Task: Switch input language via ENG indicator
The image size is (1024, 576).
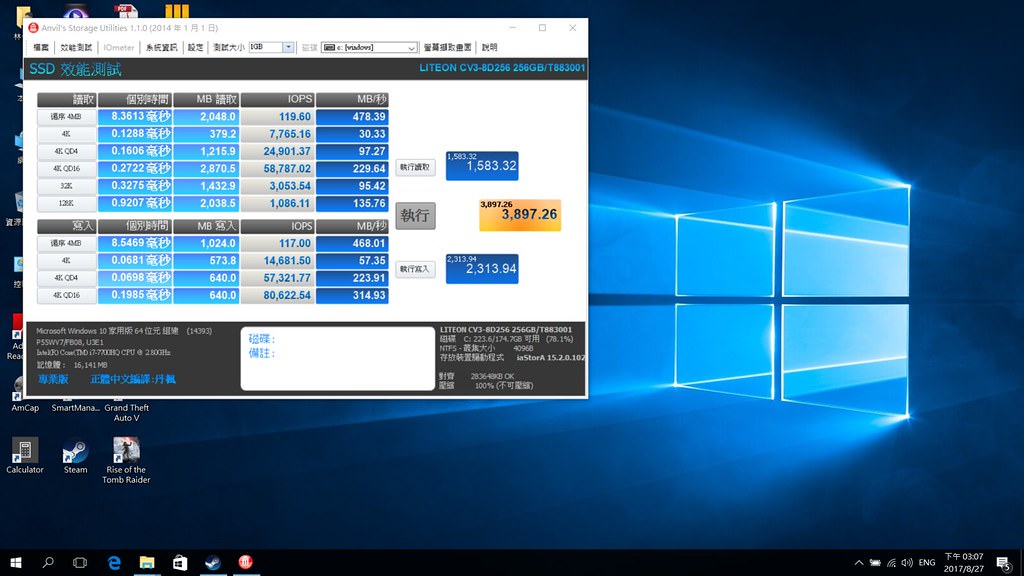Action: 927,562
